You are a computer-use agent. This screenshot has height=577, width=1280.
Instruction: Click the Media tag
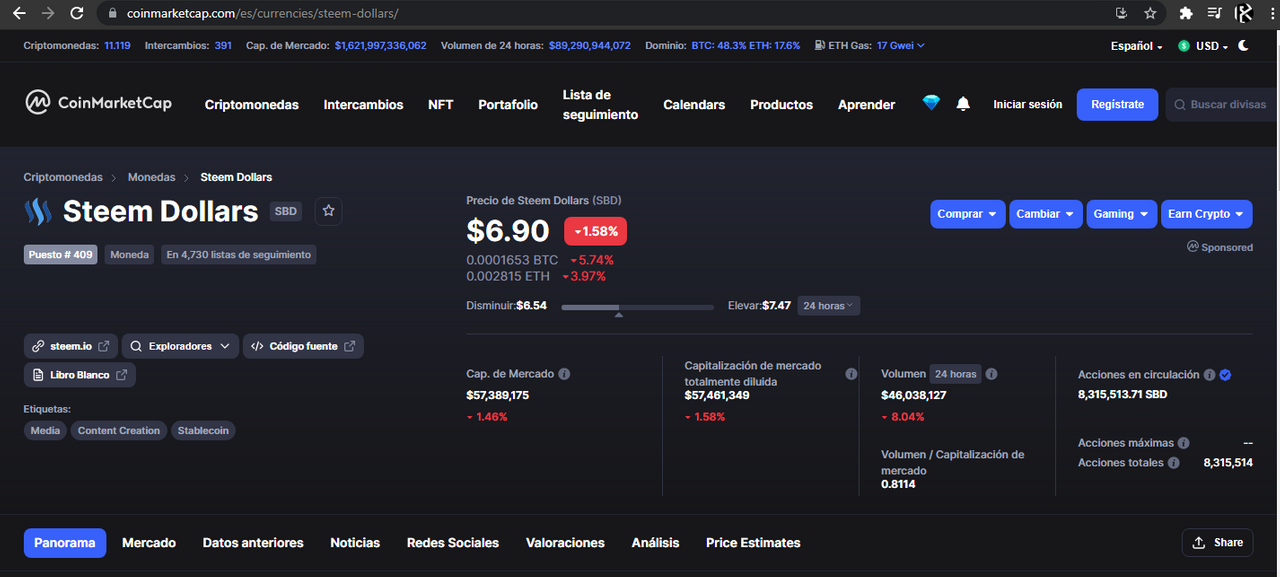click(x=45, y=431)
